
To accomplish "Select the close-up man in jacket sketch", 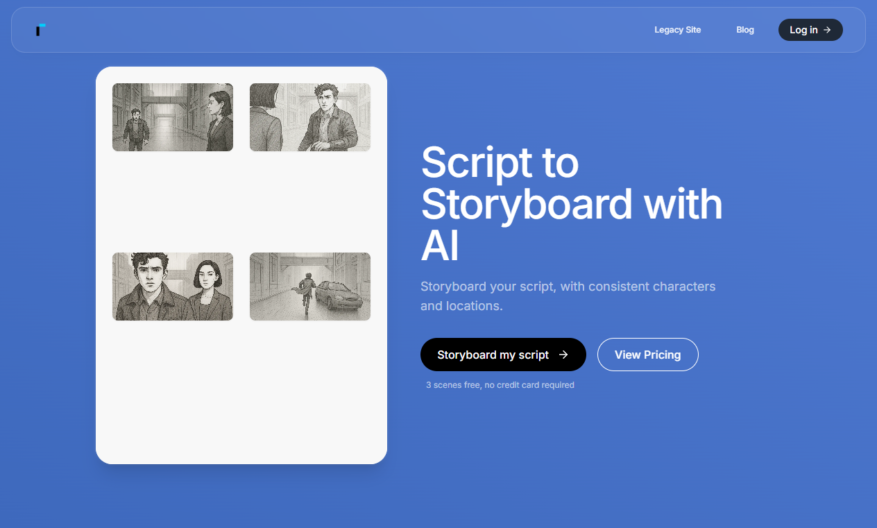I will [x=310, y=117].
